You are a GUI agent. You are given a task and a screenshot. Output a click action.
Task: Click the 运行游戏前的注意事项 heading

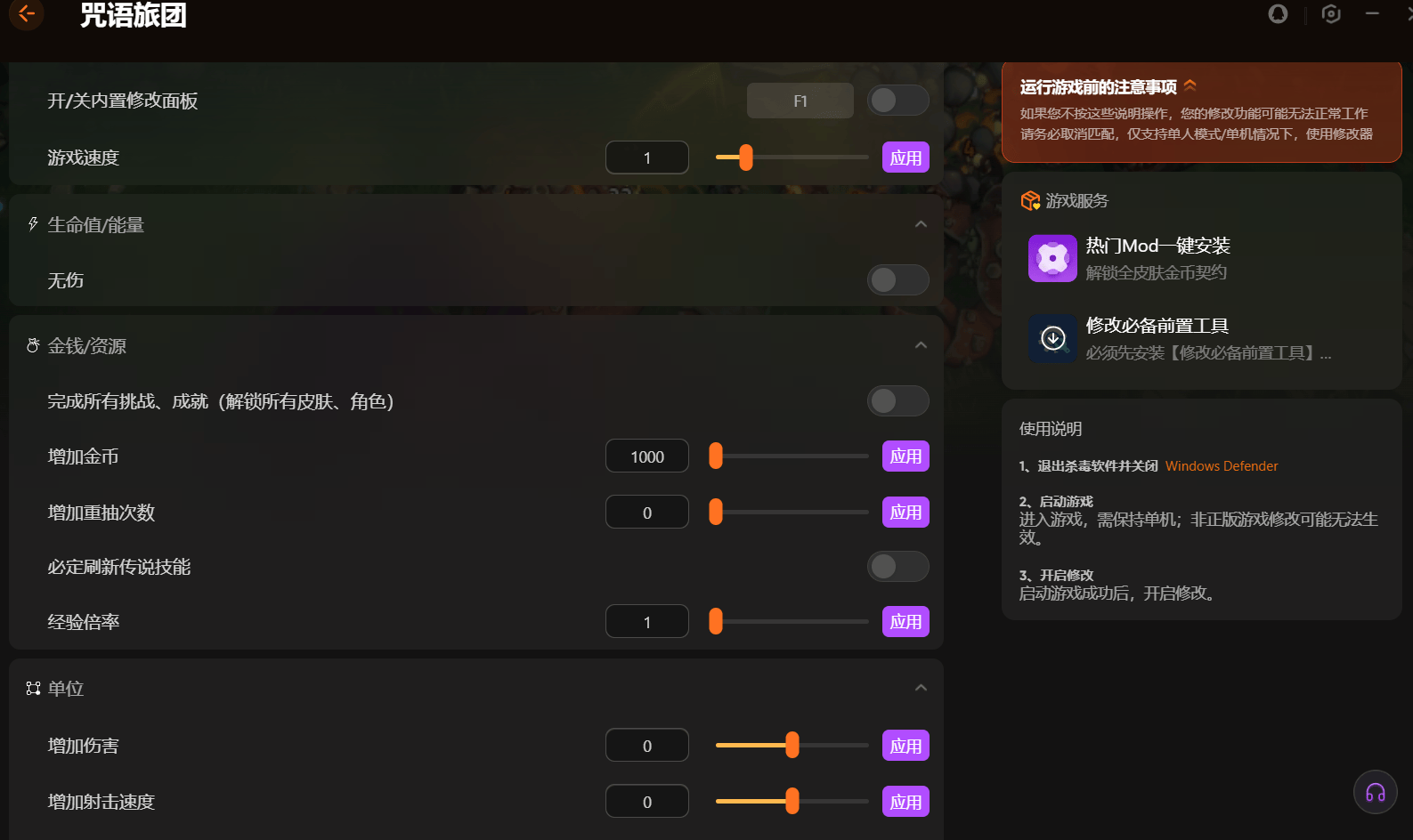(1098, 87)
